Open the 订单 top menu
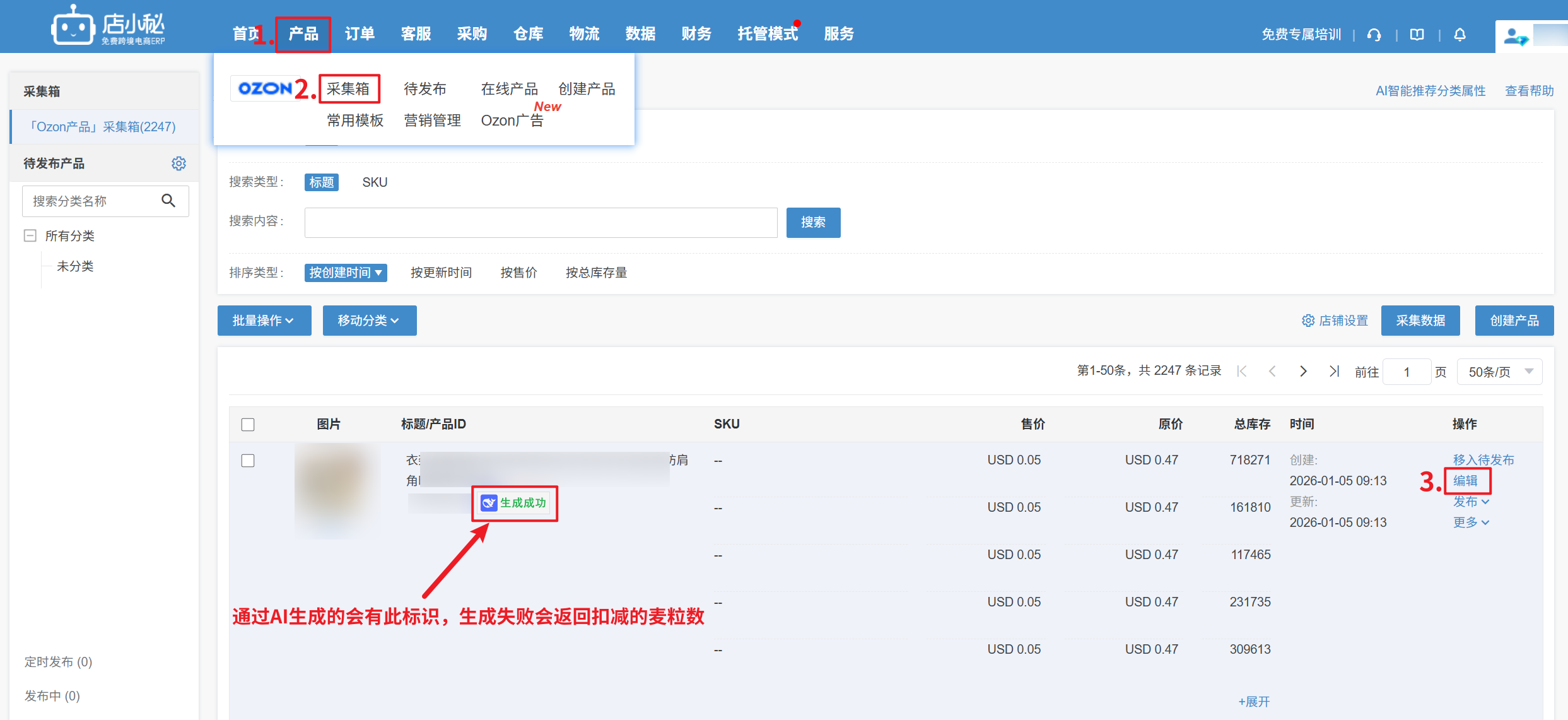1568x720 pixels. (360, 33)
